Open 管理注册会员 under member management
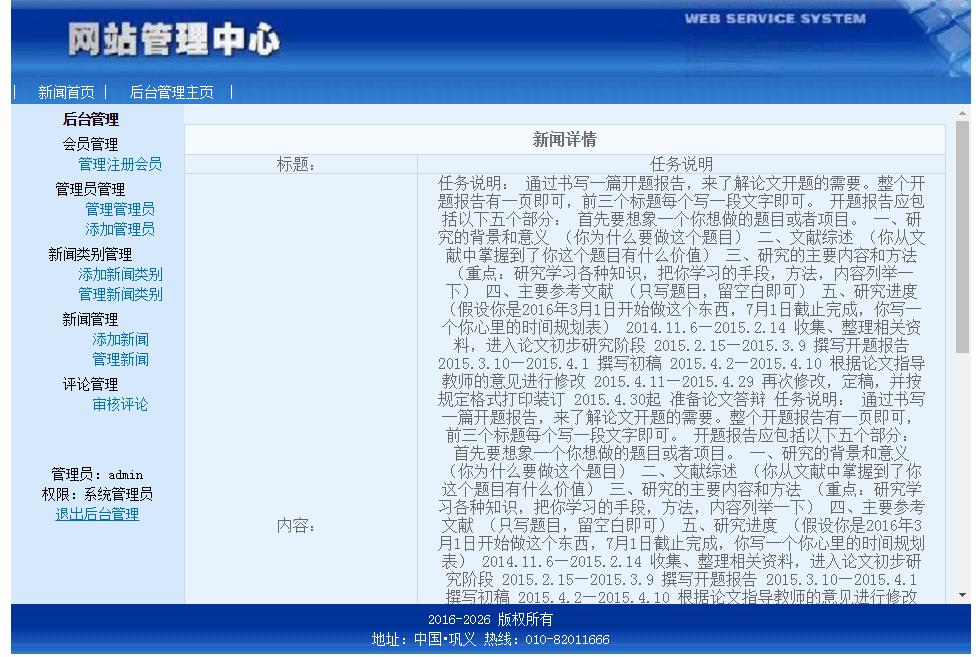This screenshot has height=657, width=978. (x=122, y=164)
